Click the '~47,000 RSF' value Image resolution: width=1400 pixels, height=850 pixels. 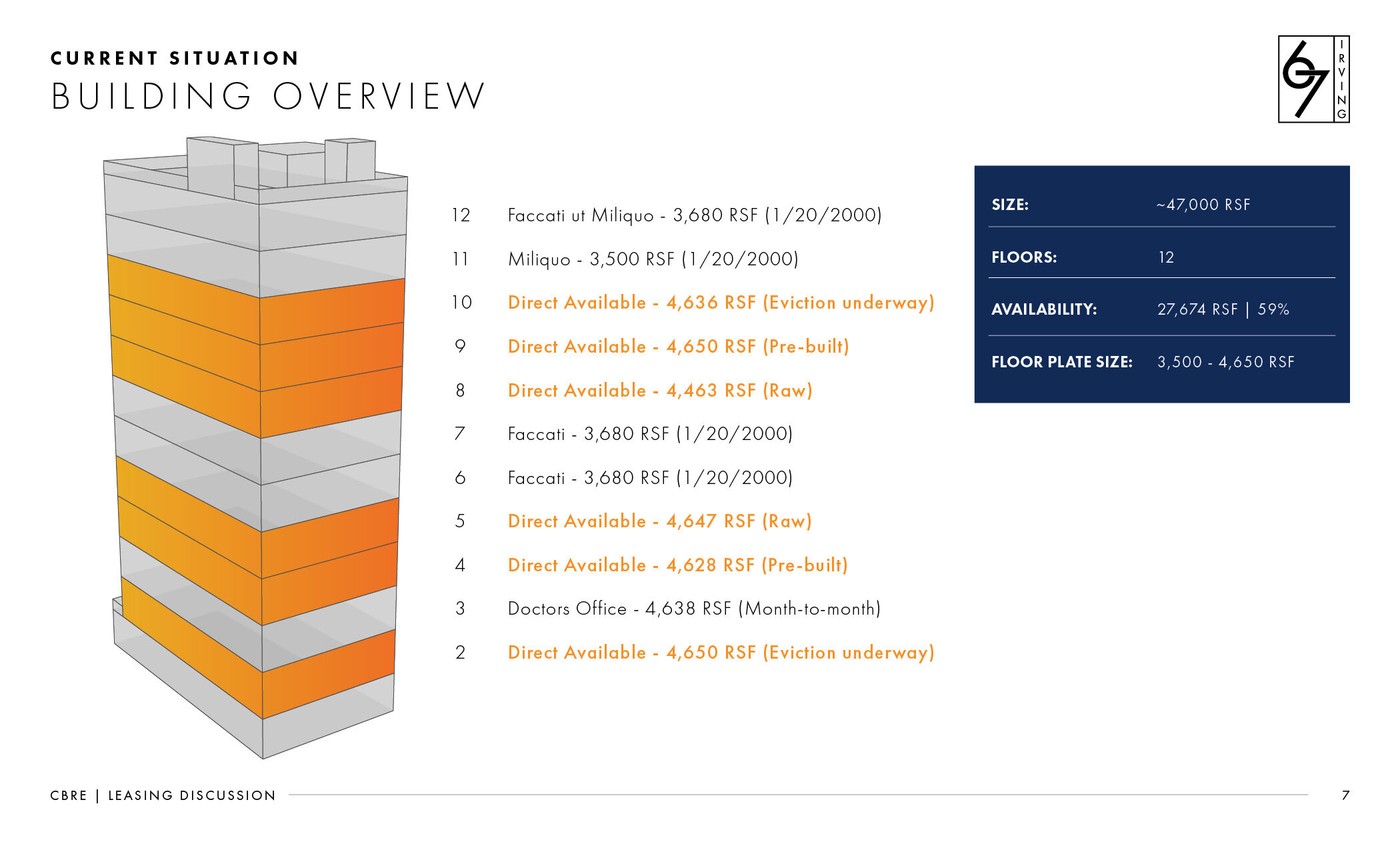click(x=1203, y=205)
